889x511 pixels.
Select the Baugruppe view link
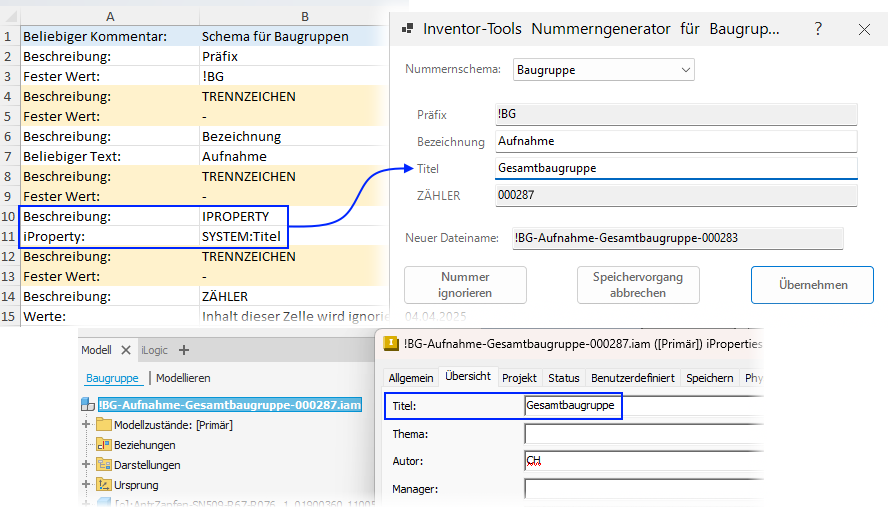pos(112,378)
